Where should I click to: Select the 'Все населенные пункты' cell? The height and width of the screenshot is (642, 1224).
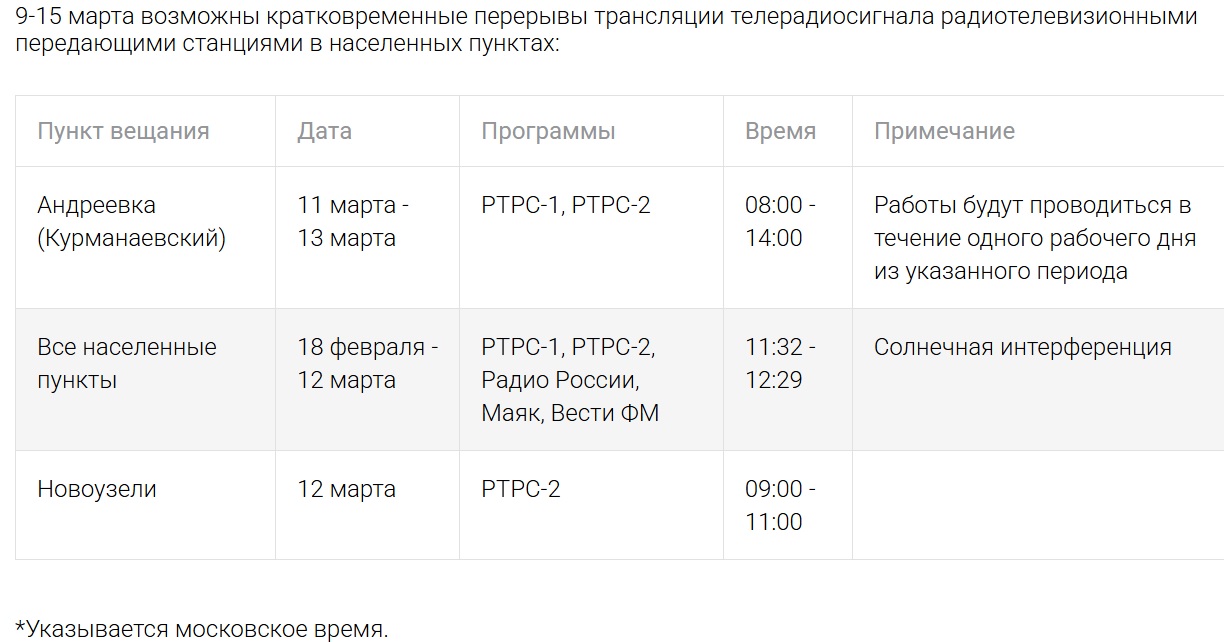point(127,363)
